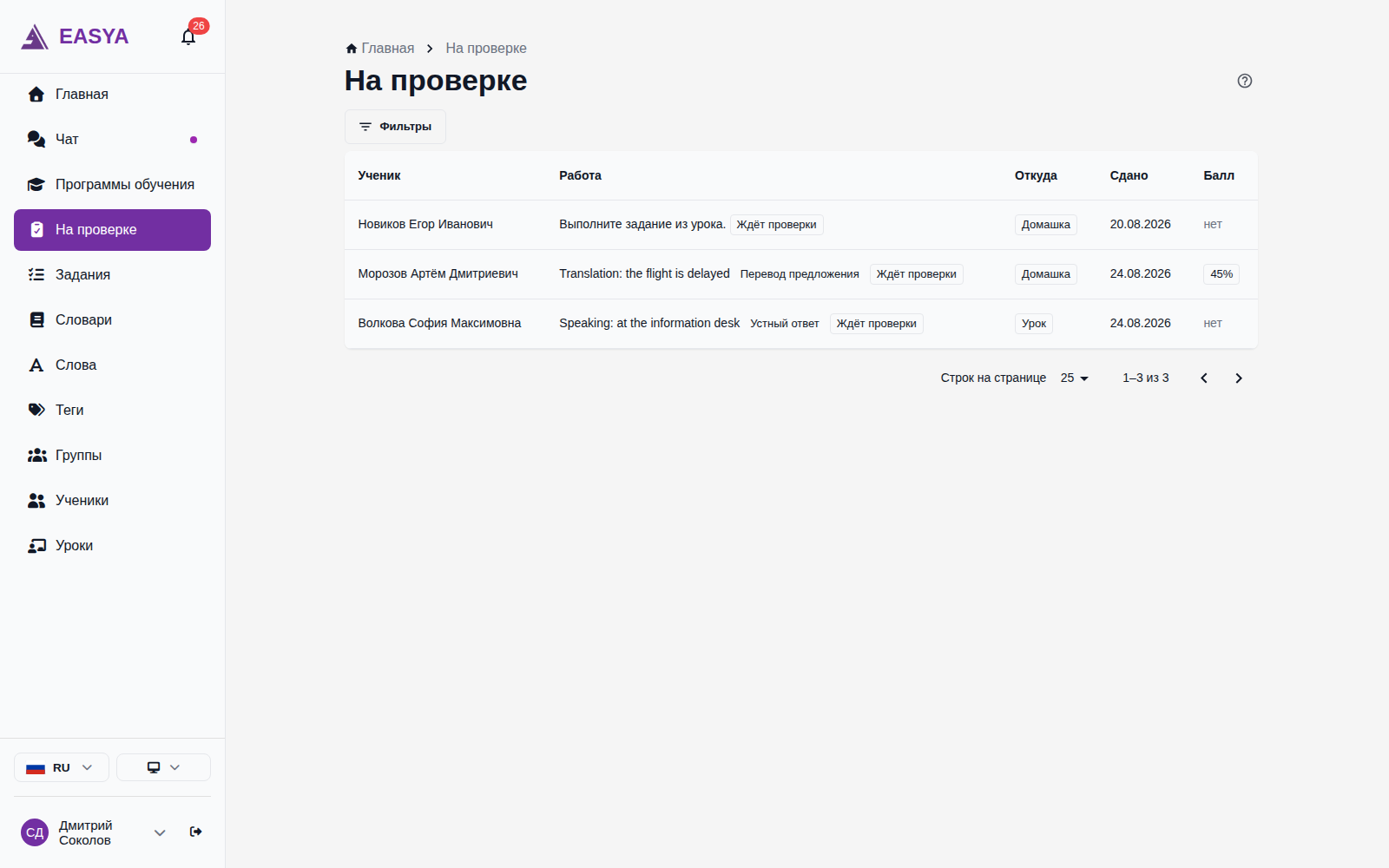Open Слова in sidebar
This screenshot has width=1389, height=868.
[x=112, y=365]
